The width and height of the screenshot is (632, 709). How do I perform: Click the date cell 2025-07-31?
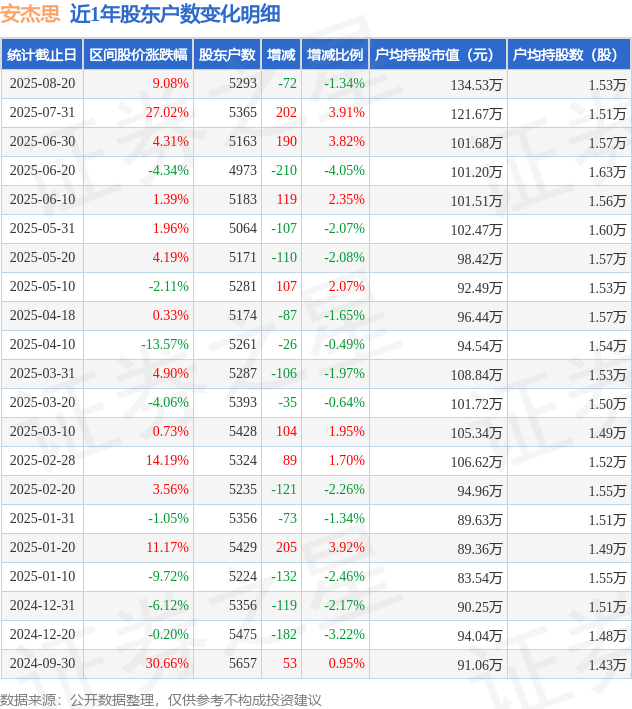pos(42,113)
